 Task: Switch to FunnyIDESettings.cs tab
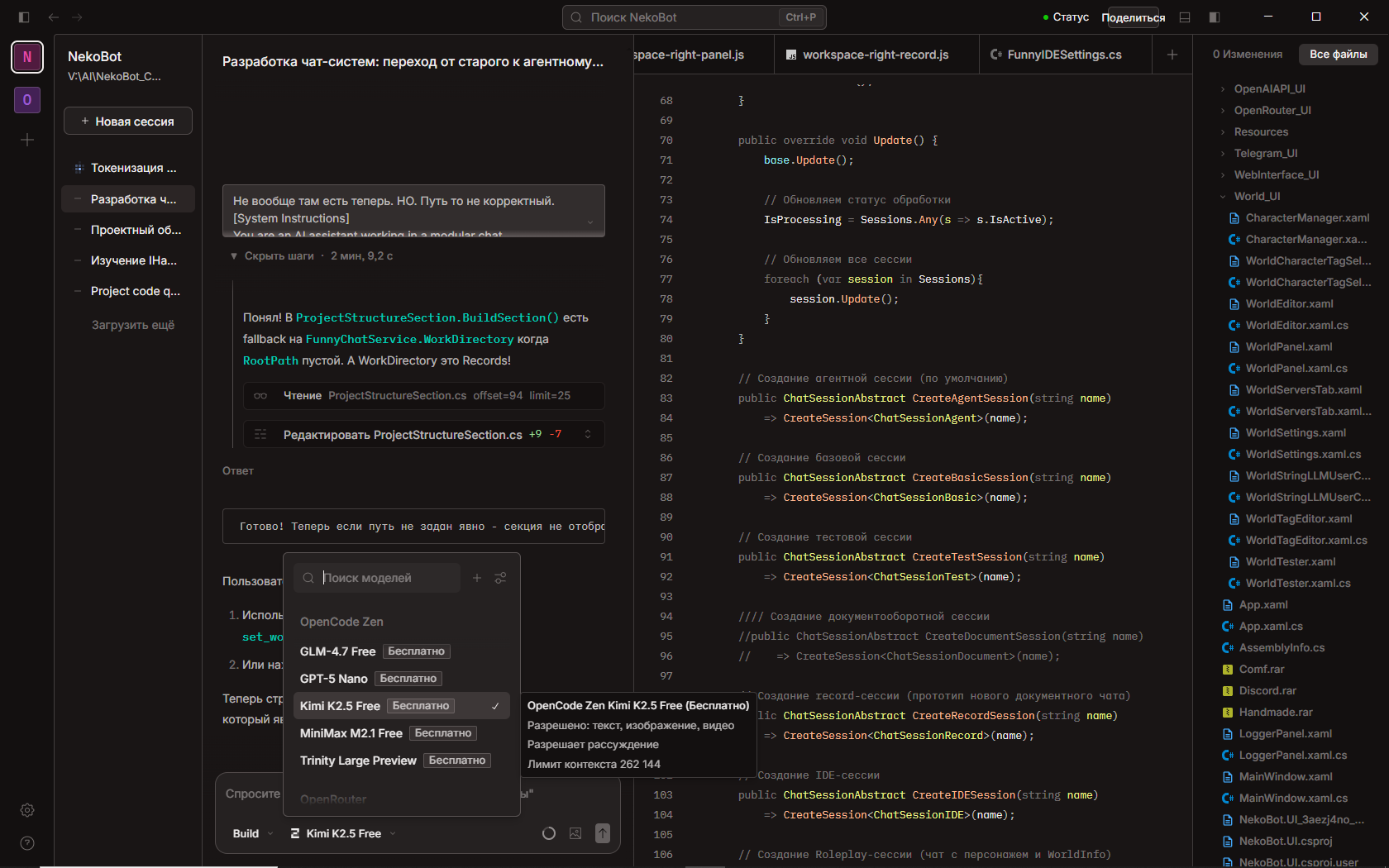pos(1063,55)
